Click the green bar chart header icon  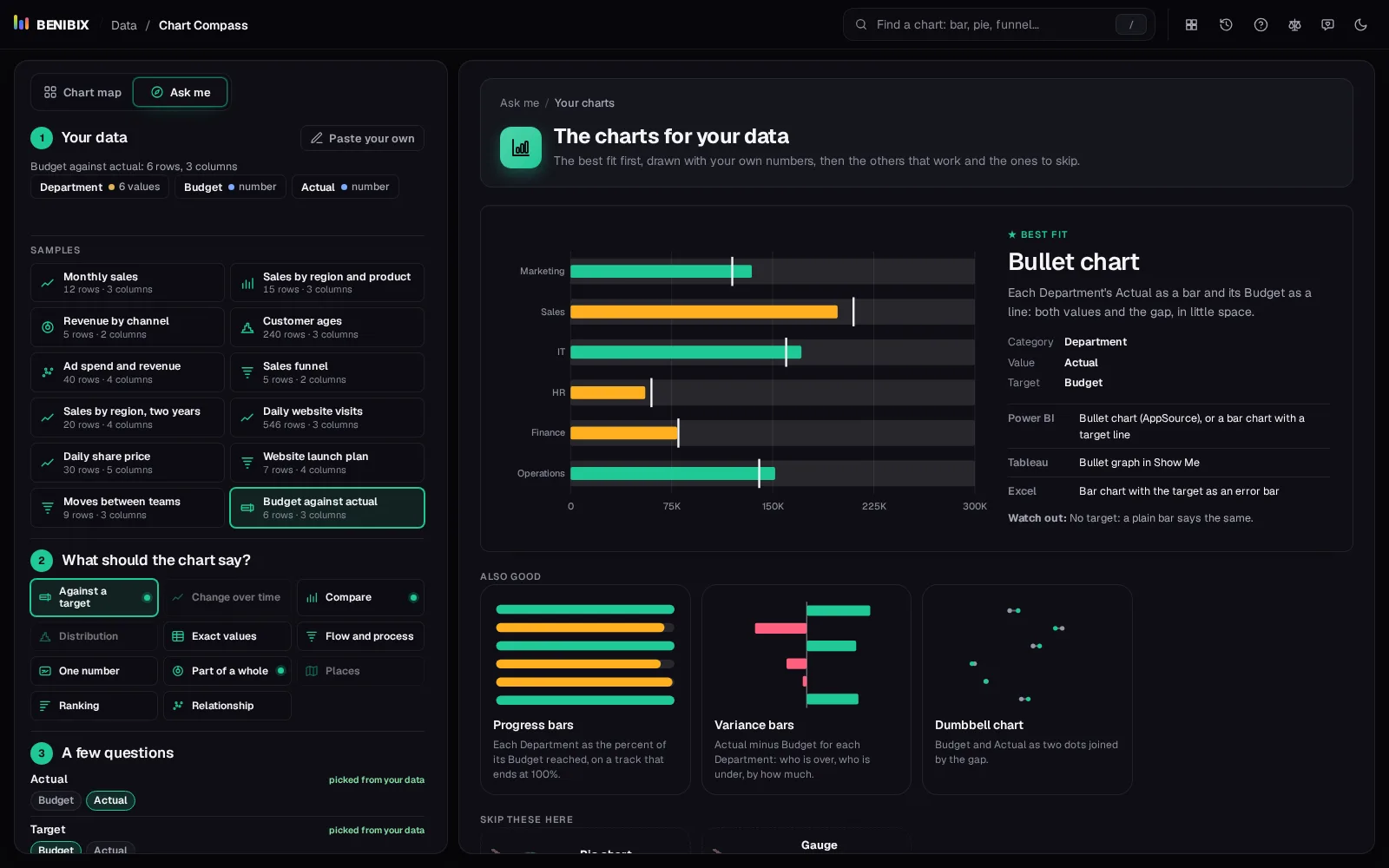[x=521, y=148]
